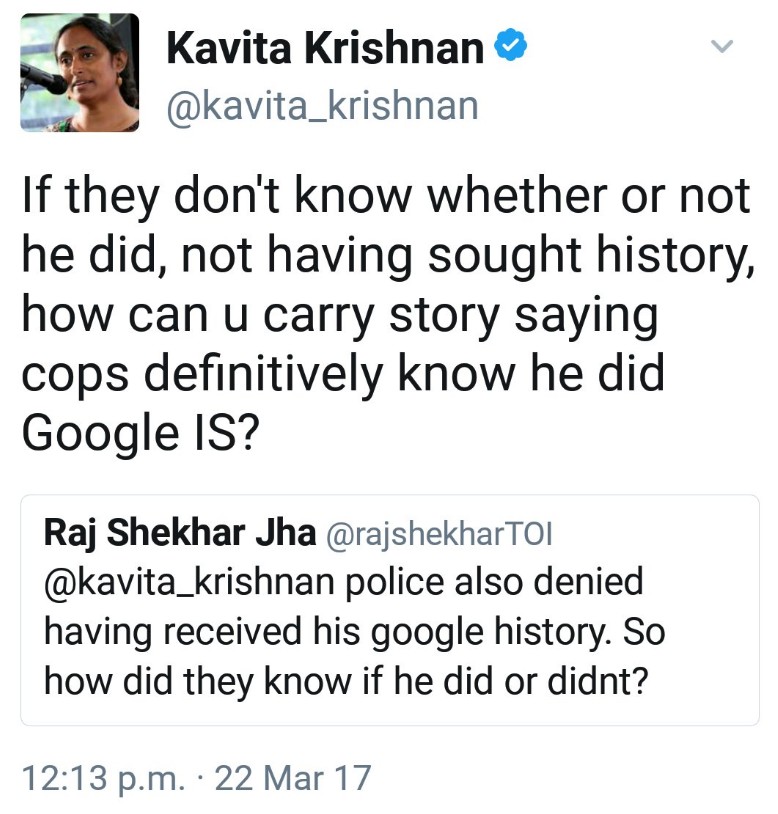The height and width of the screenshot is (814, 778).
Task: Open the quoted tweet card from Raj Shekhar Jha
Action: [390, 610]
